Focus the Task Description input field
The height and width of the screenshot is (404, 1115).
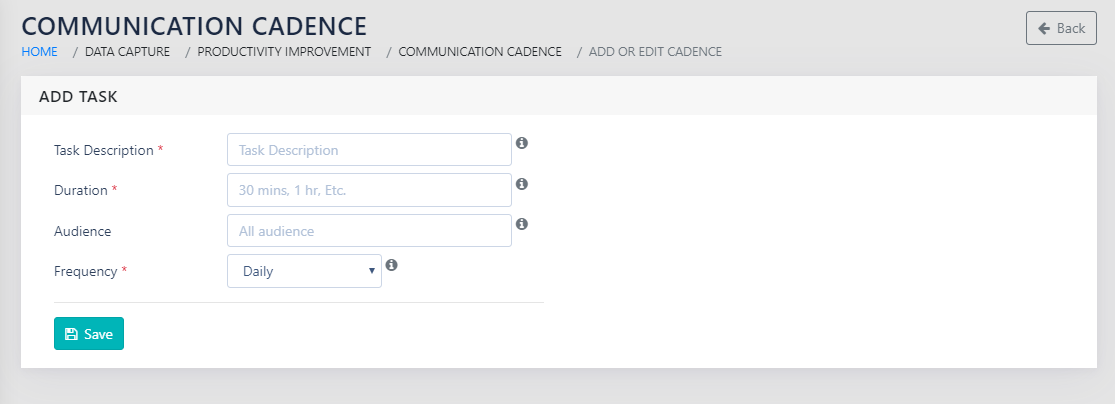369,150
